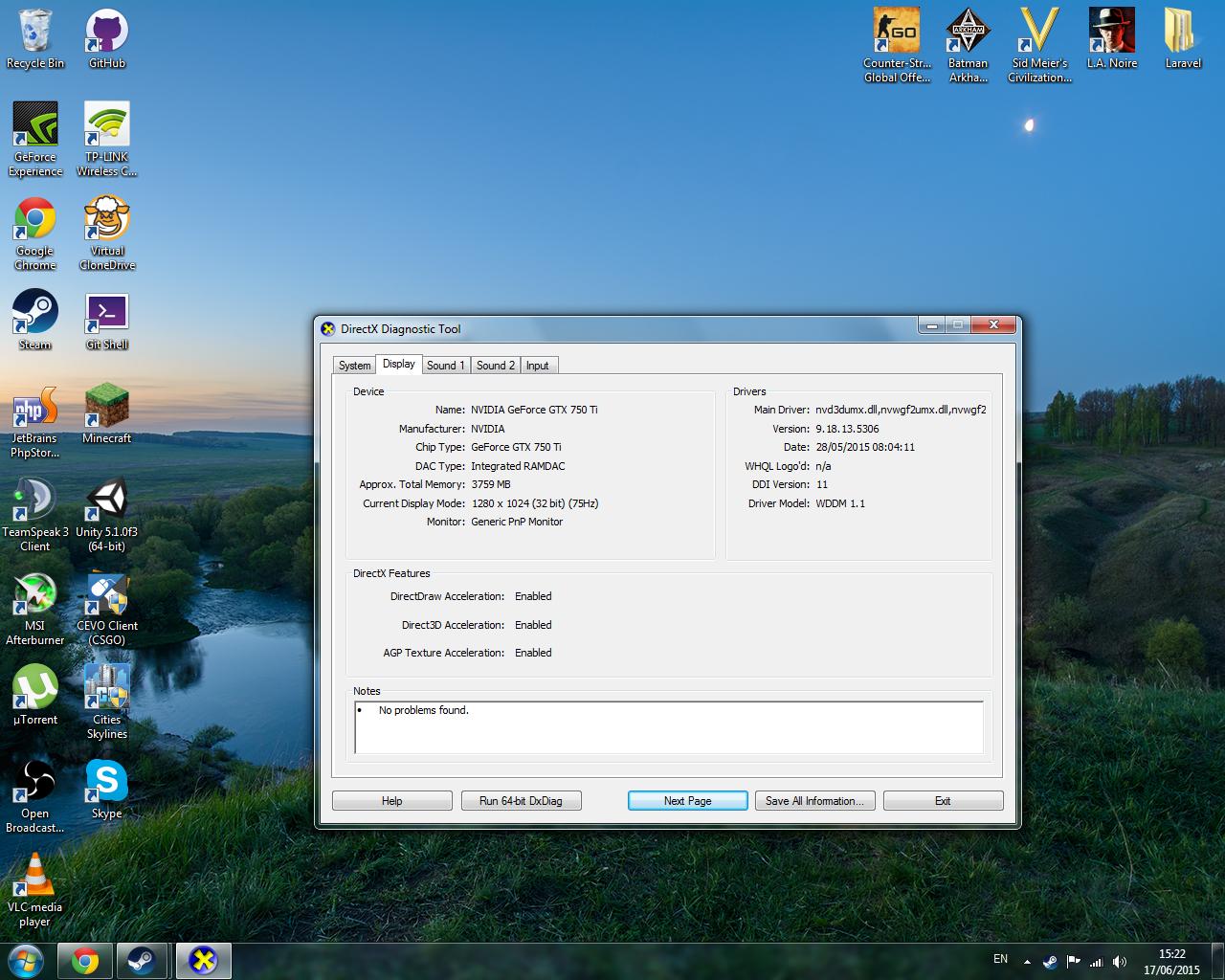Open Virtual CloneDrive shortcut

107,234
